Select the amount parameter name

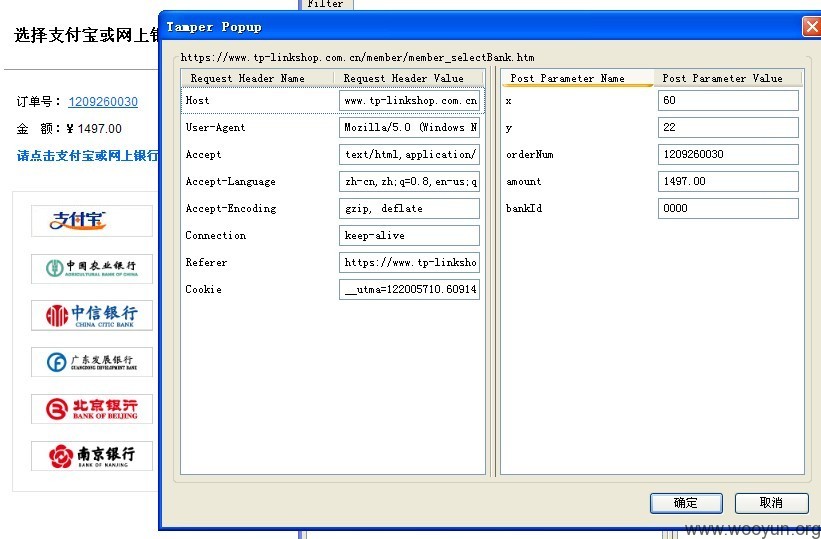524,181
